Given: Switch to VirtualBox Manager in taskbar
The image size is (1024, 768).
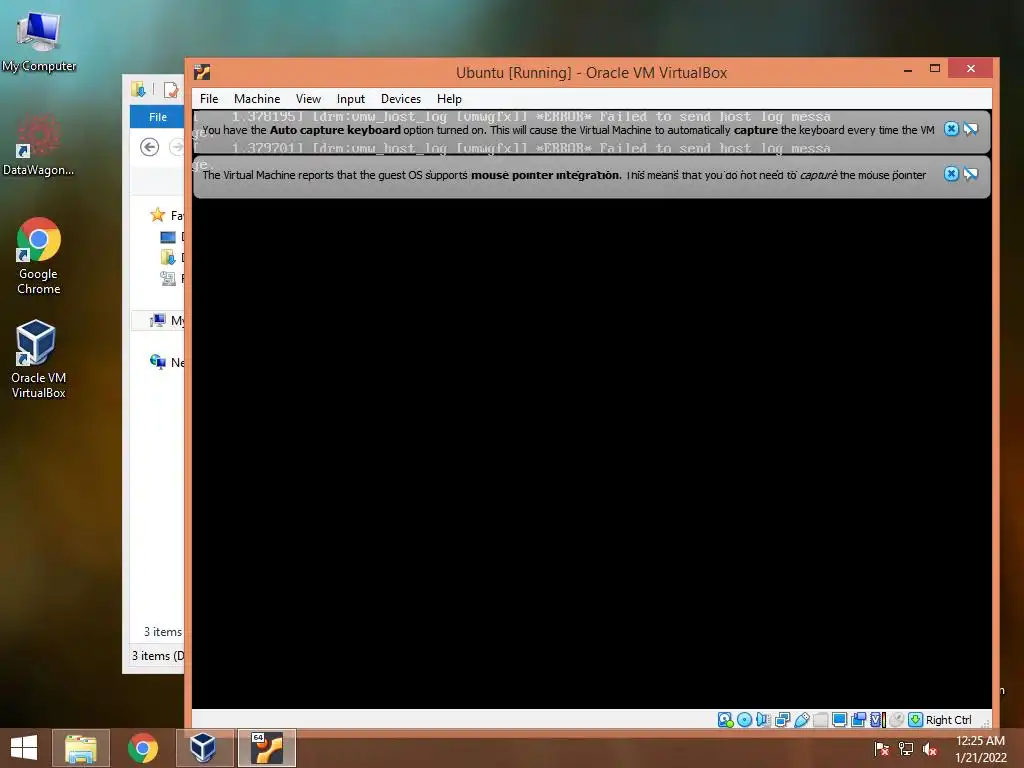Looking at the screenshot, I should pos(204,748).
